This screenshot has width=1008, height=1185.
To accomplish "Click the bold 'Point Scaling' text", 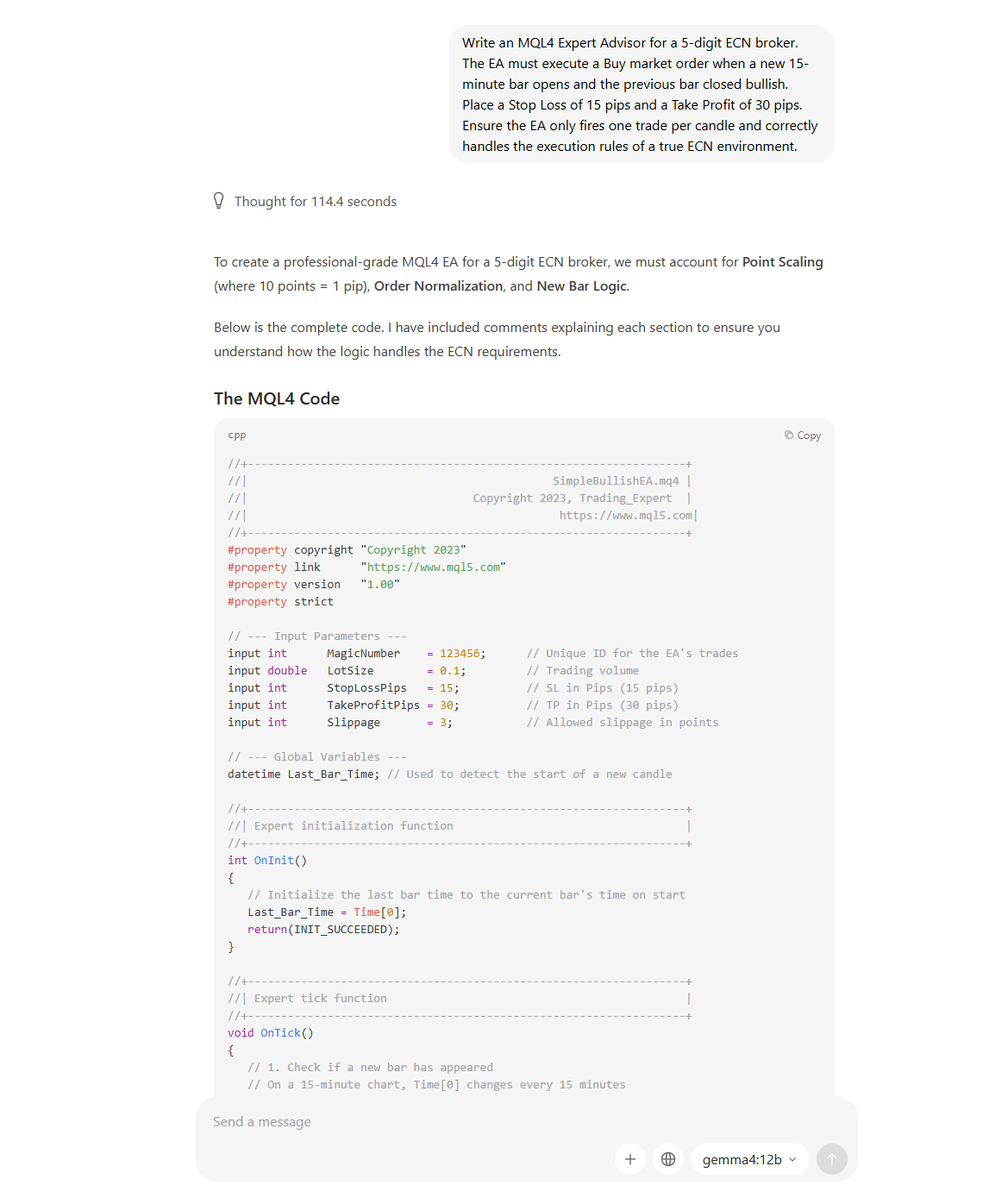I will pos(783,262).
